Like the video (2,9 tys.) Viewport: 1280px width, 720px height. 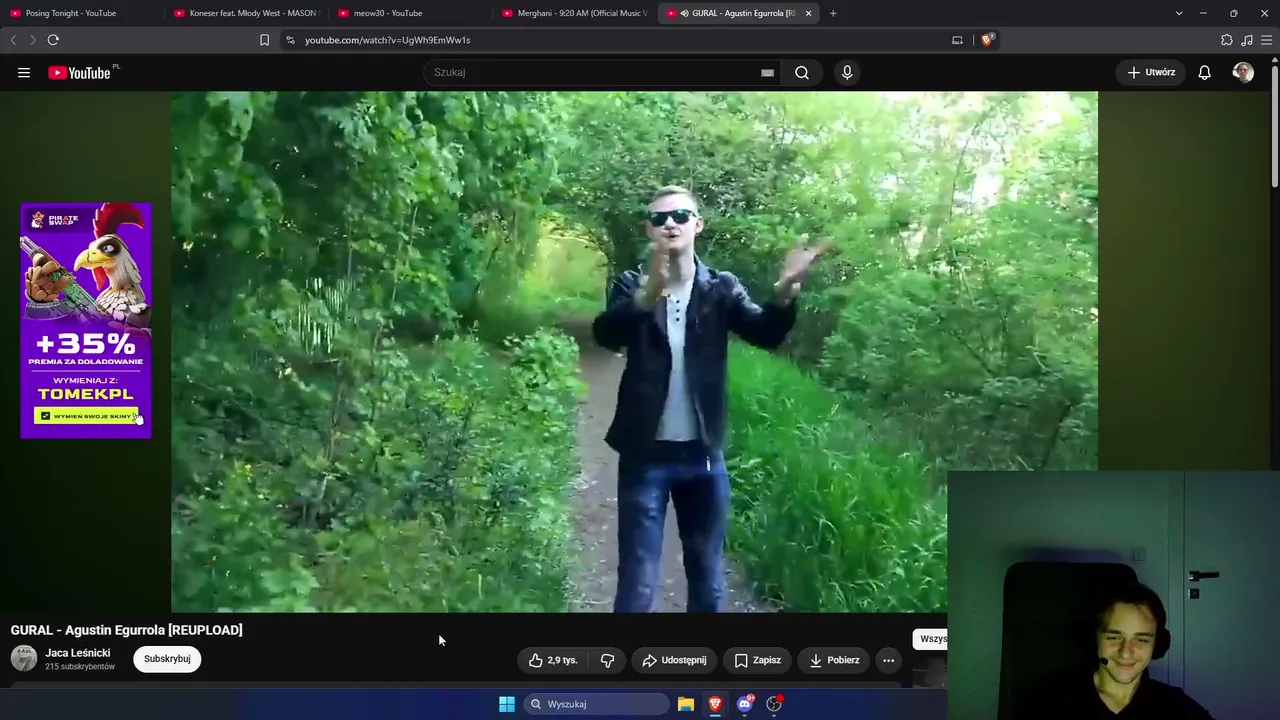(553, 660)
